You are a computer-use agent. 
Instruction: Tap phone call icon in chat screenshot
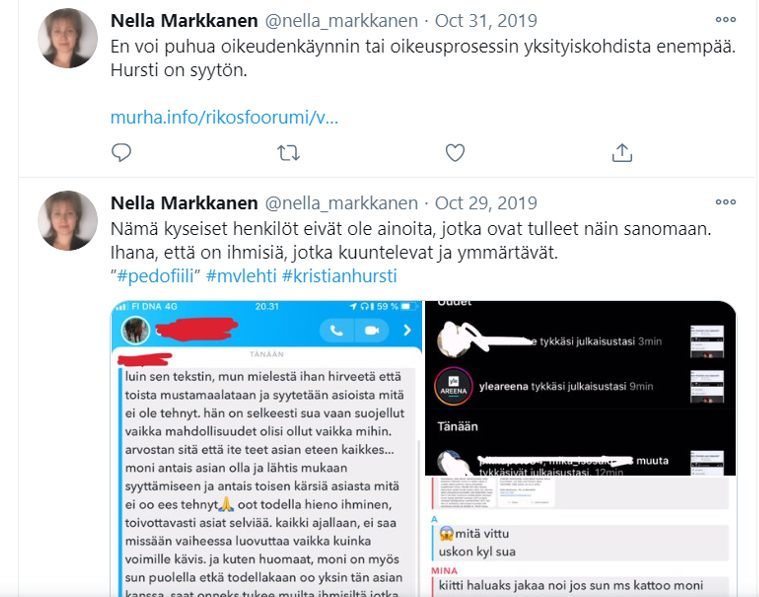(336, 330)
